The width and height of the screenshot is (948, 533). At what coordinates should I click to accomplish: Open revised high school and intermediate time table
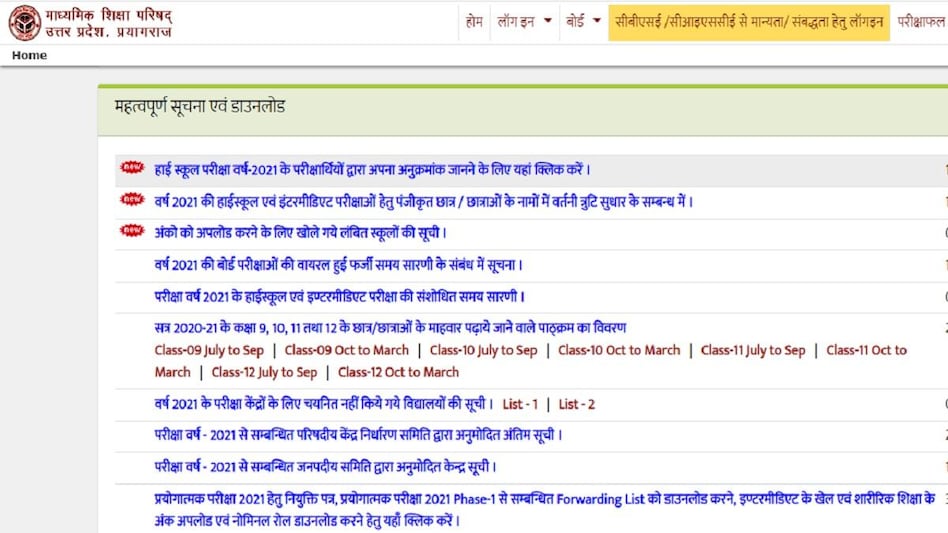coord(339,297)
